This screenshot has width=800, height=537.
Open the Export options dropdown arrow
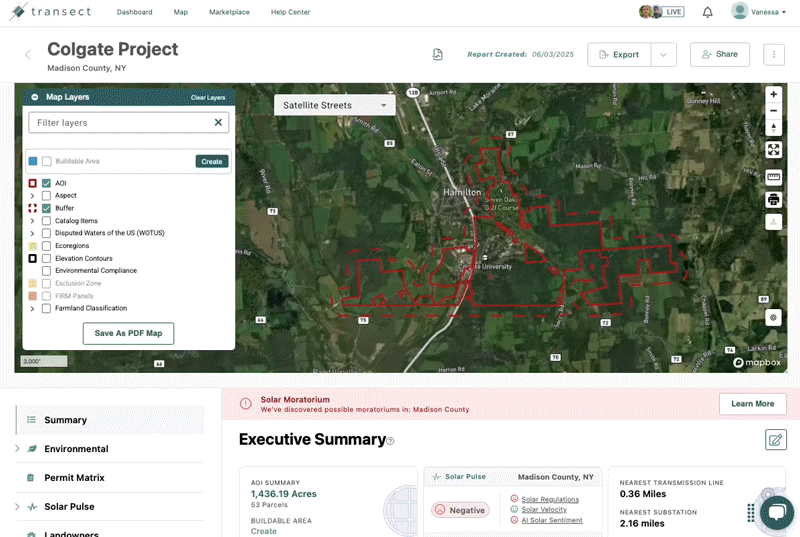(663, 55)
